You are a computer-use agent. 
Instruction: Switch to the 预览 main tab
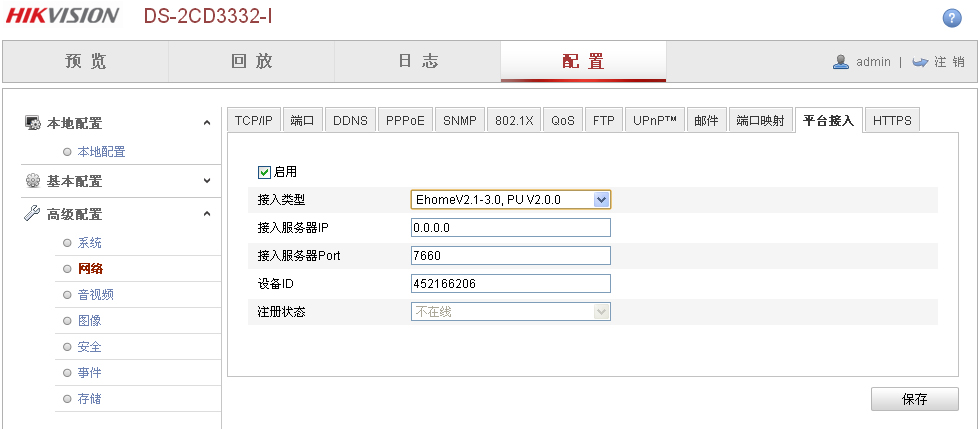coord(86,61)
